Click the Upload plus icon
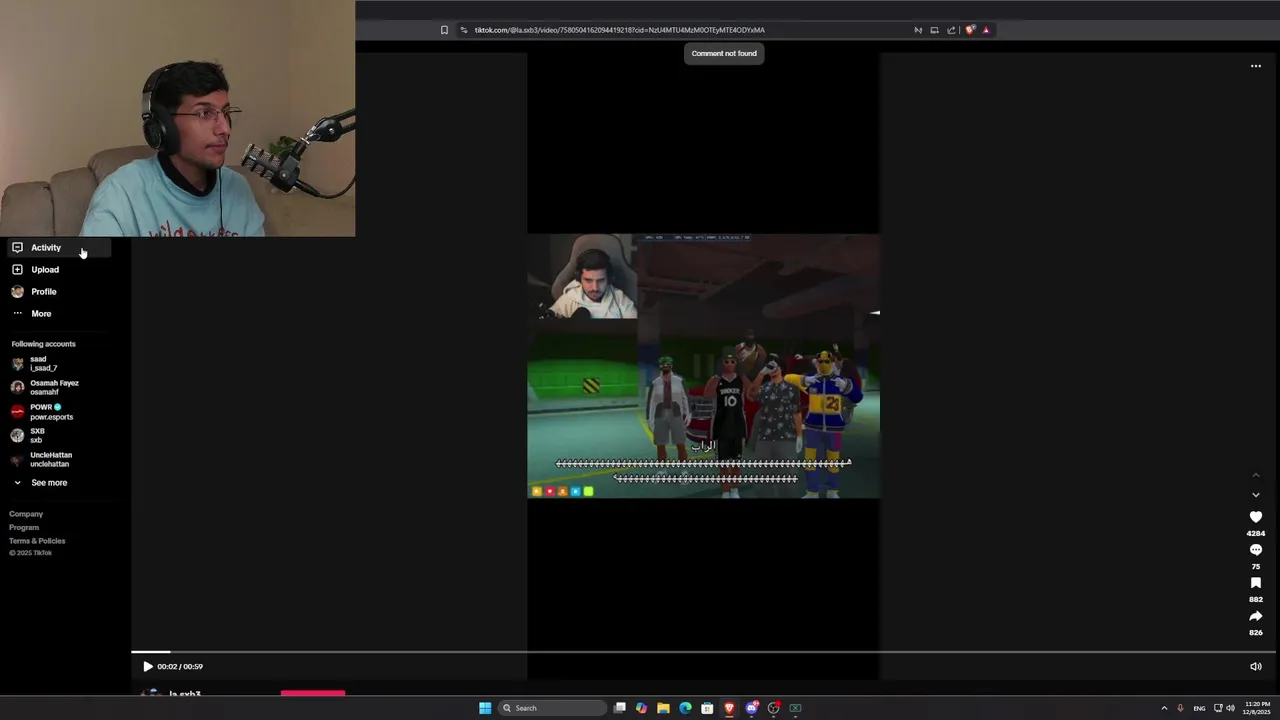 click(17, 269)
